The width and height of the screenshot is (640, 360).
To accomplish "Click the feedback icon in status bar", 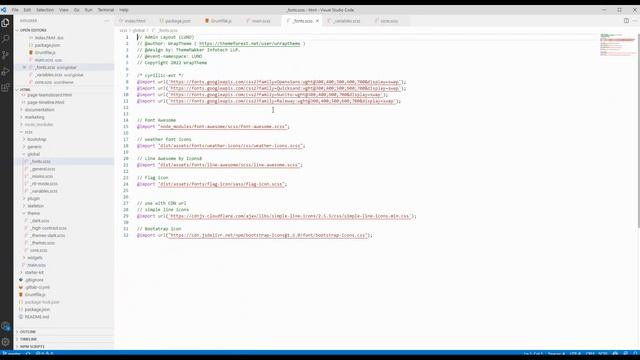I will click(x=626, y=354).
